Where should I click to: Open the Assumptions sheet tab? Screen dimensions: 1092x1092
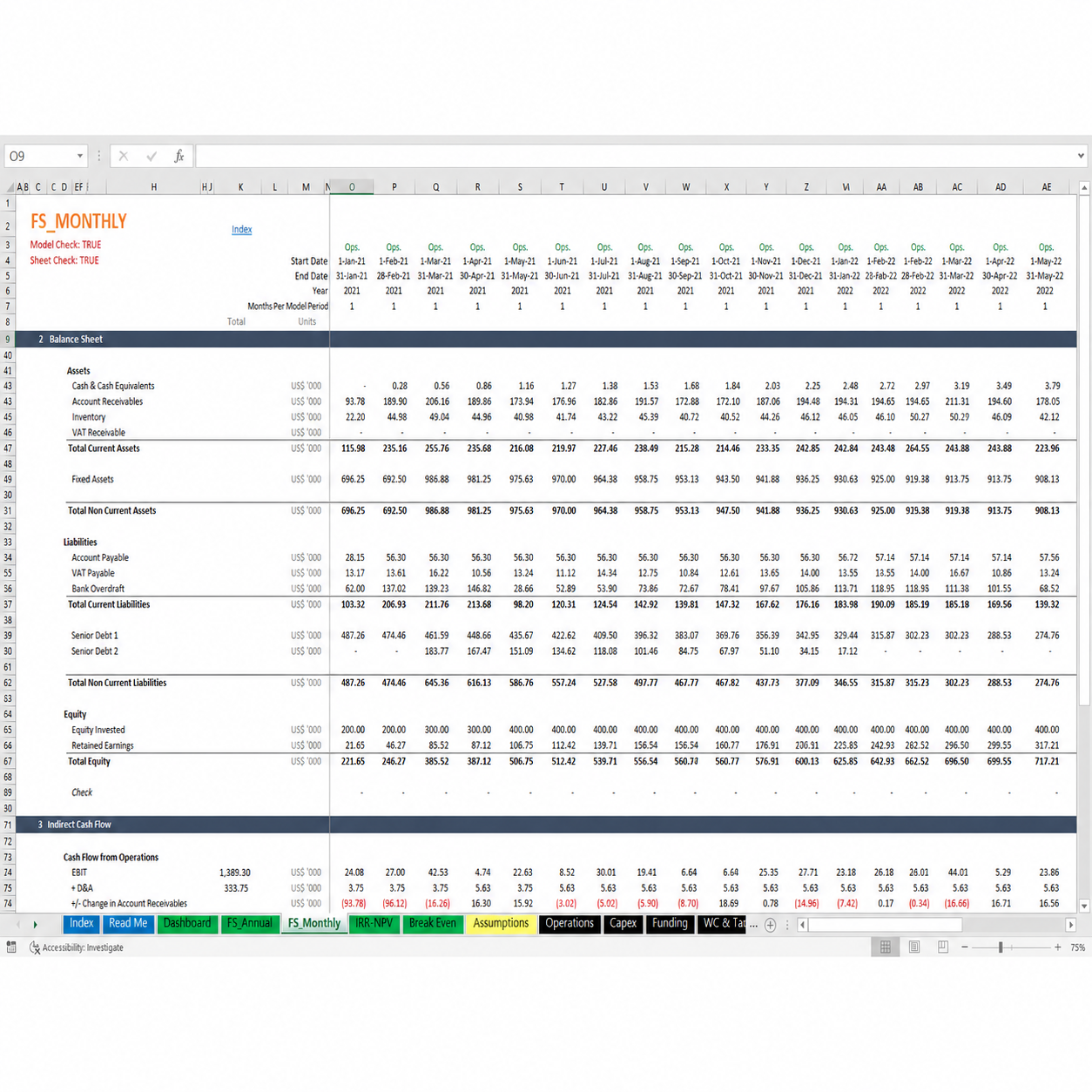[501, 924]
